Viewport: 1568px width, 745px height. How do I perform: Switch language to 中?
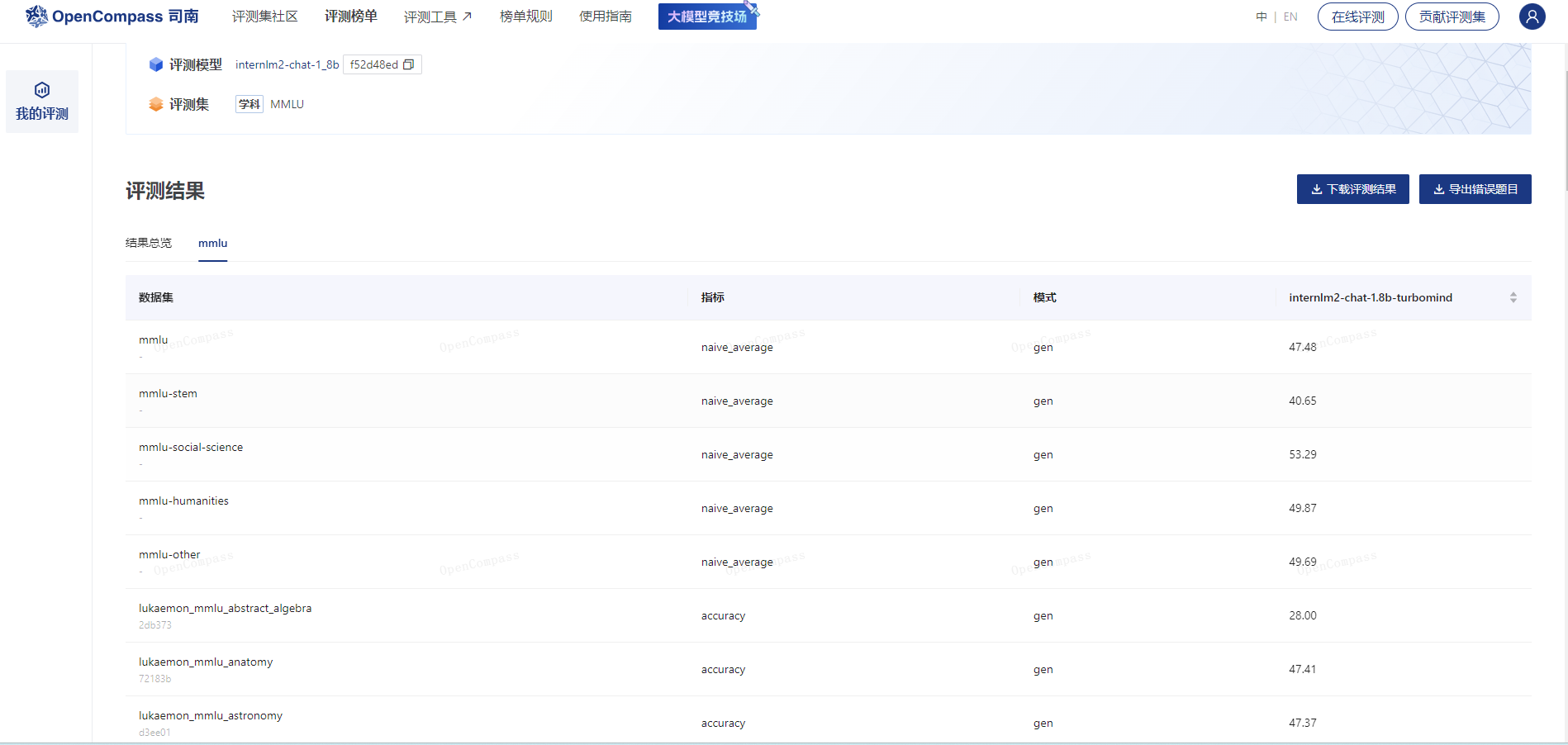click(1261, 17)
